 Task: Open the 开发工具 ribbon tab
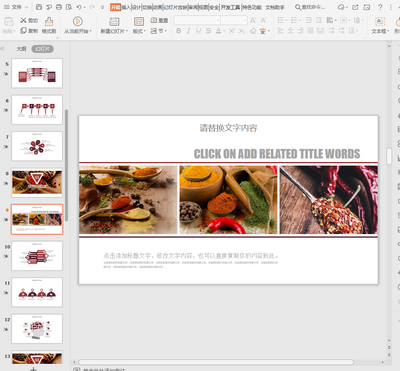point(230,7)
